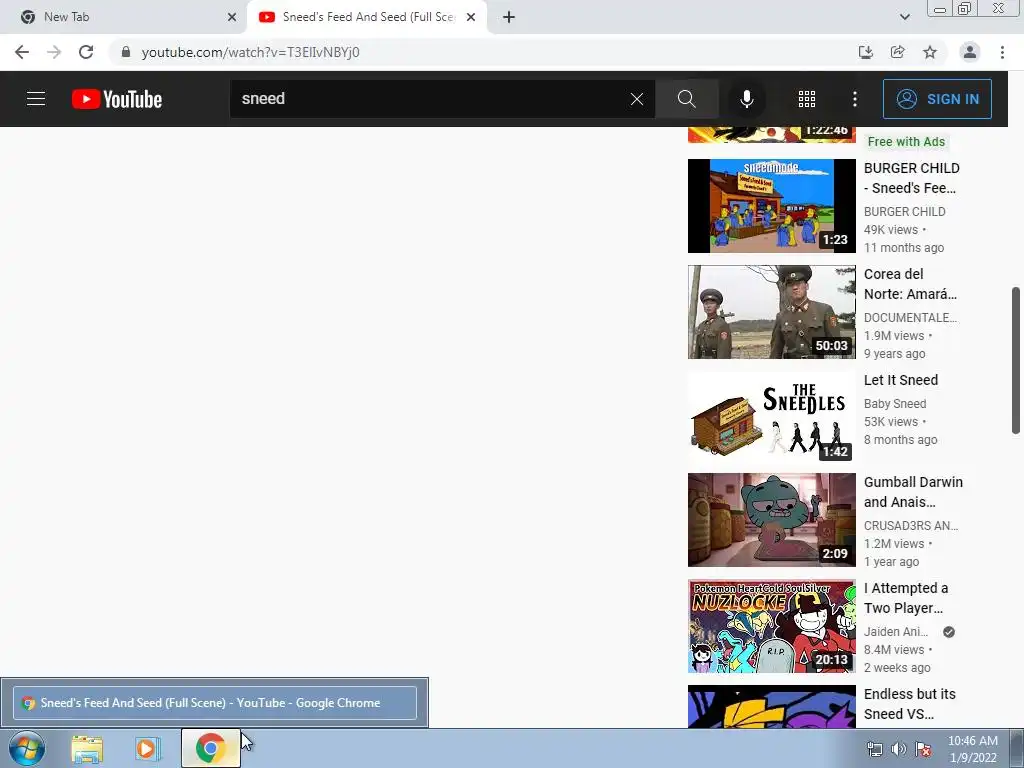Click the Free with Ads badge
Image resolution: width=1024 pixels, height=768 pixels.
[906, 142]
